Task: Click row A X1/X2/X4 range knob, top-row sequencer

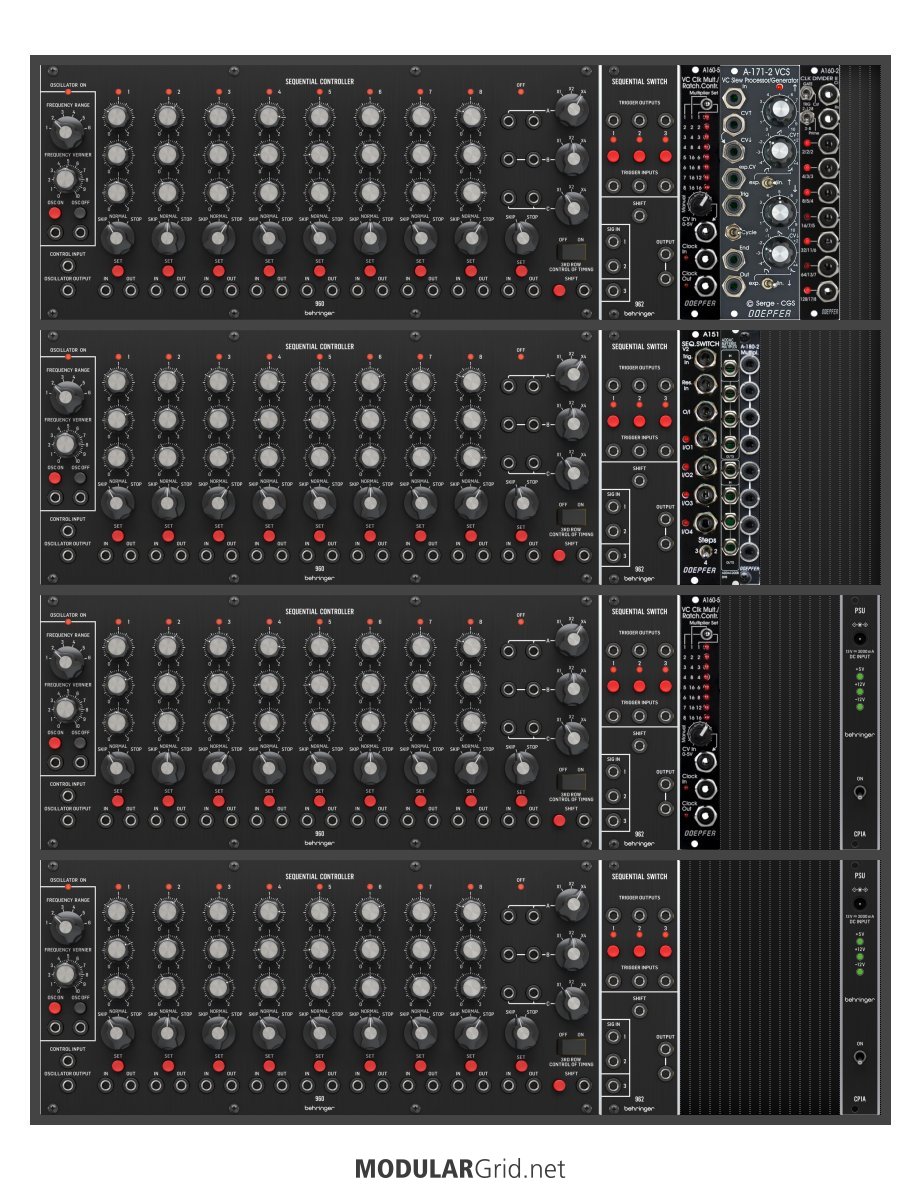Action: tap(571, 112)
